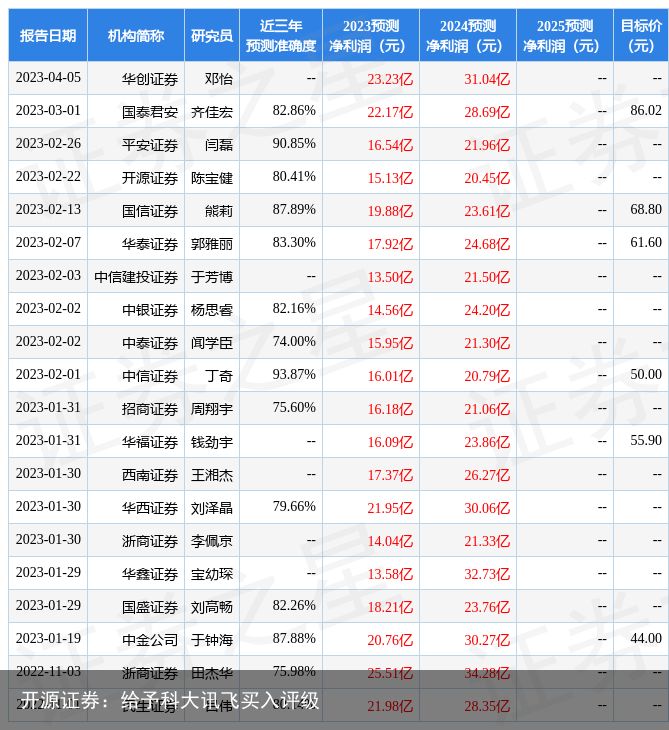669x730 pixels.
Task: Select the institution 中泰证券
Action: point(150,343)
